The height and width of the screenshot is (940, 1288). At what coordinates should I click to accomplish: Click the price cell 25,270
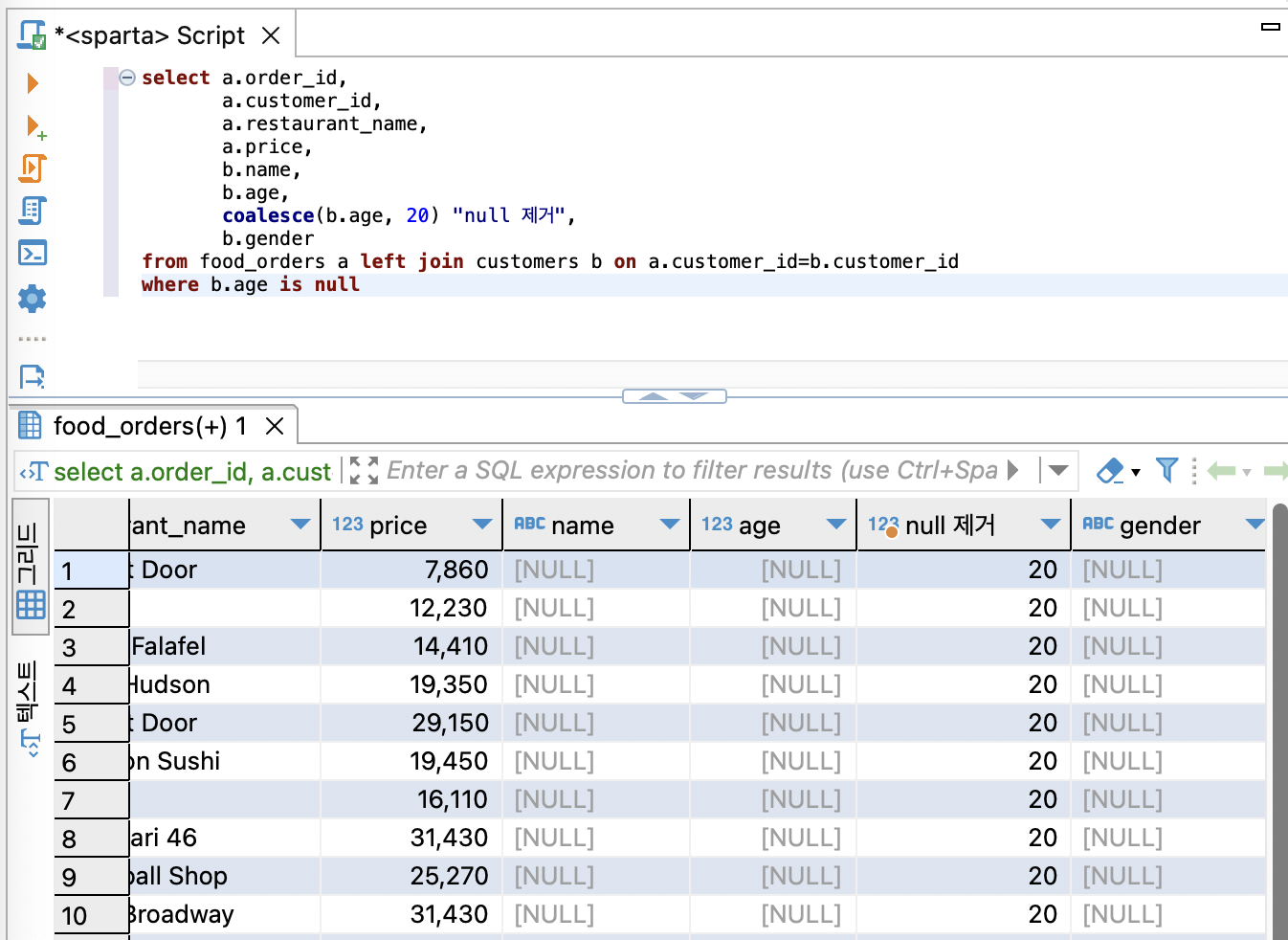point(411,876)
